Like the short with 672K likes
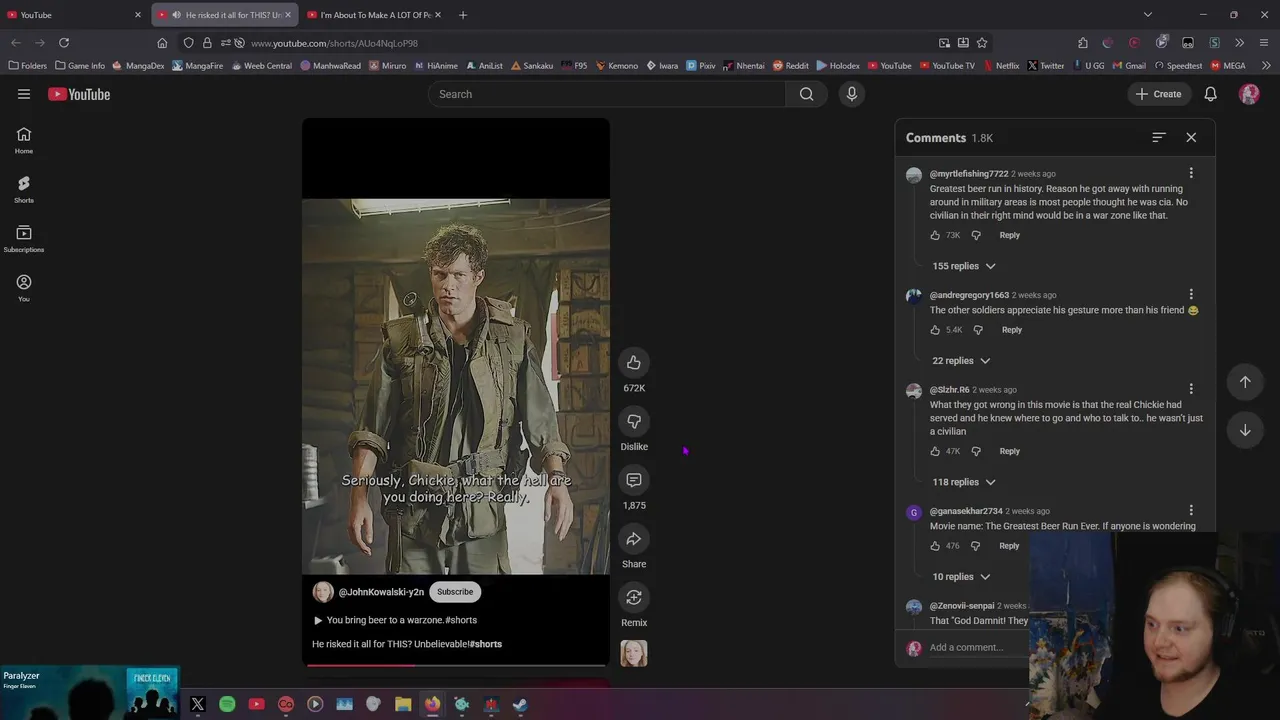This screenshot has height=720, width=1280. (x=634, y=362)
